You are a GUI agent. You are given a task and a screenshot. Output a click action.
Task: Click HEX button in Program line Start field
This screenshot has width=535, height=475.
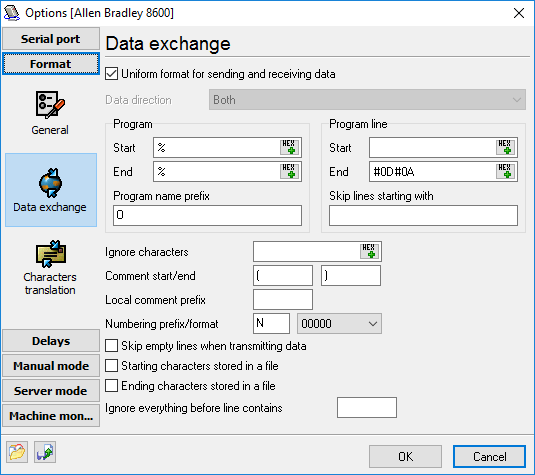click(x=505, y=147)
